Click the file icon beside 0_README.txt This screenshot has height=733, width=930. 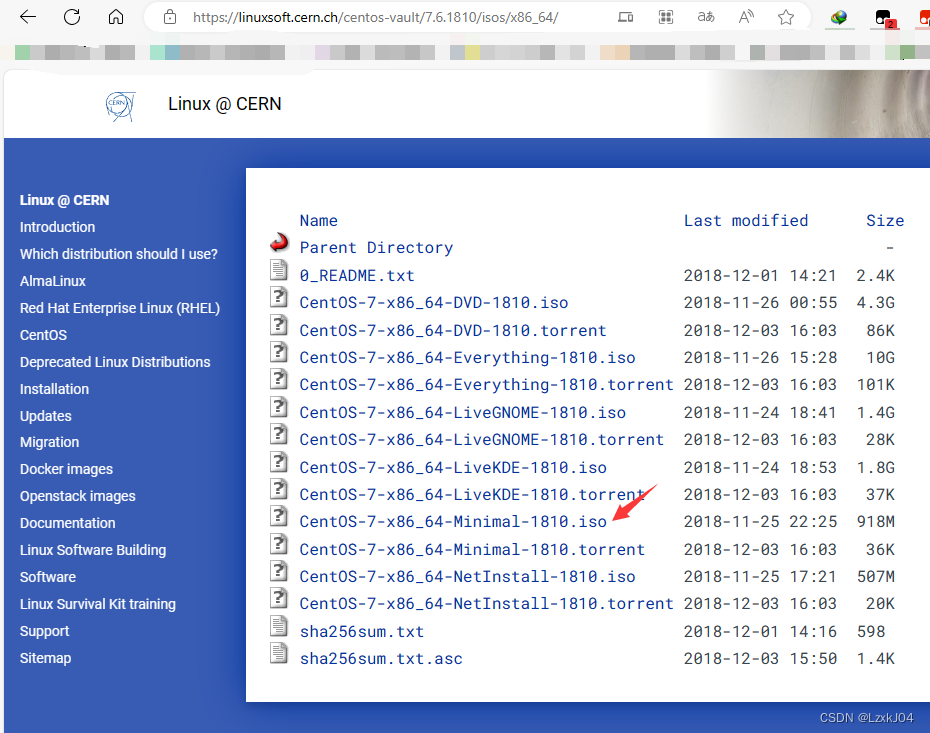point(279,269)
